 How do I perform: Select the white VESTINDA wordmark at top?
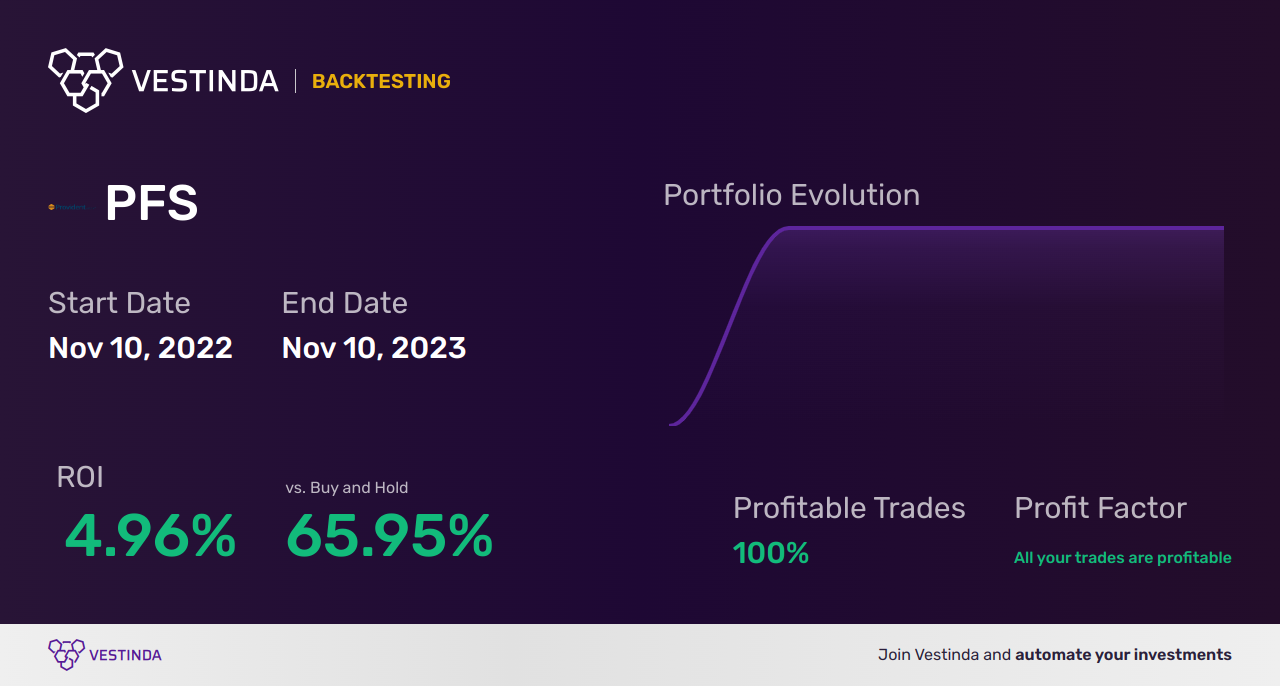pyautogui.click(x=205, y=81)
